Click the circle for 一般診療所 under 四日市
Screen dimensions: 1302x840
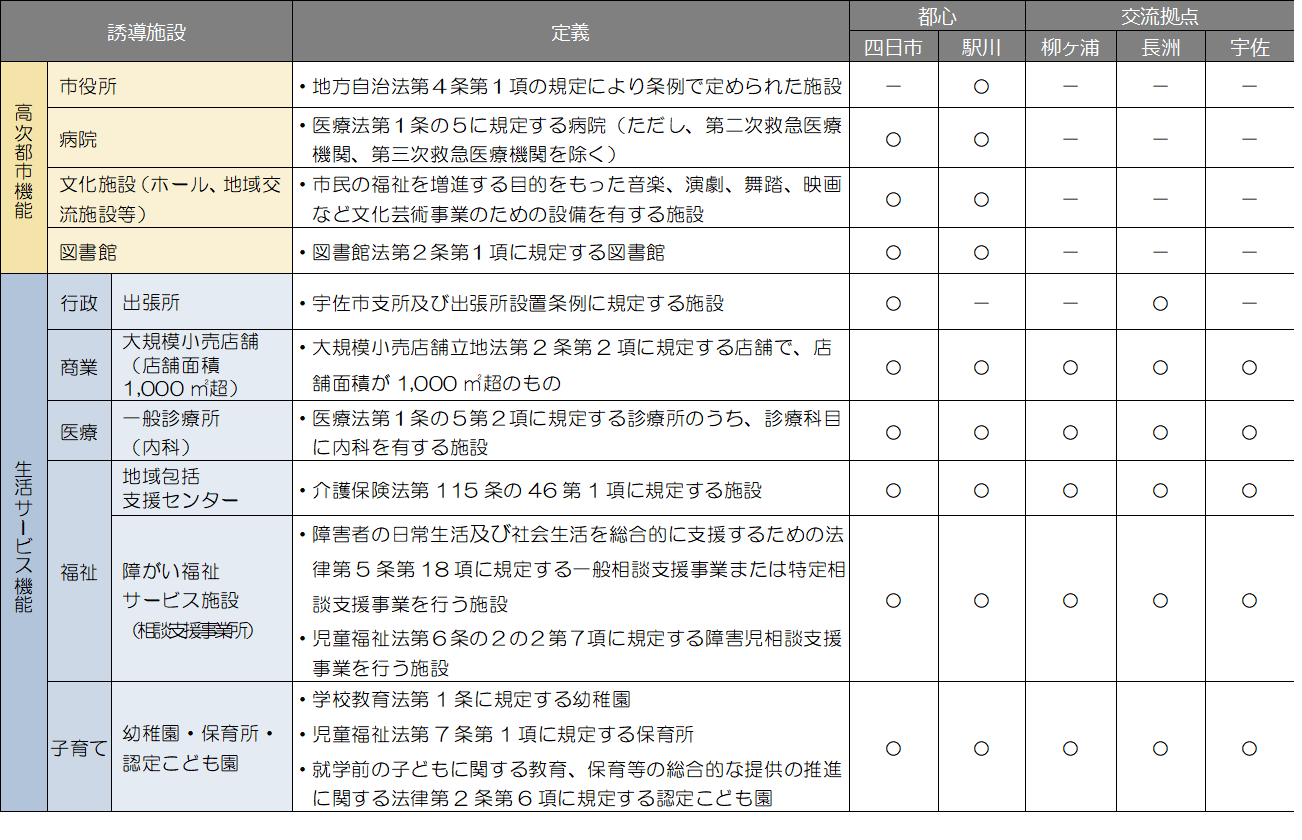coord(894,432)
